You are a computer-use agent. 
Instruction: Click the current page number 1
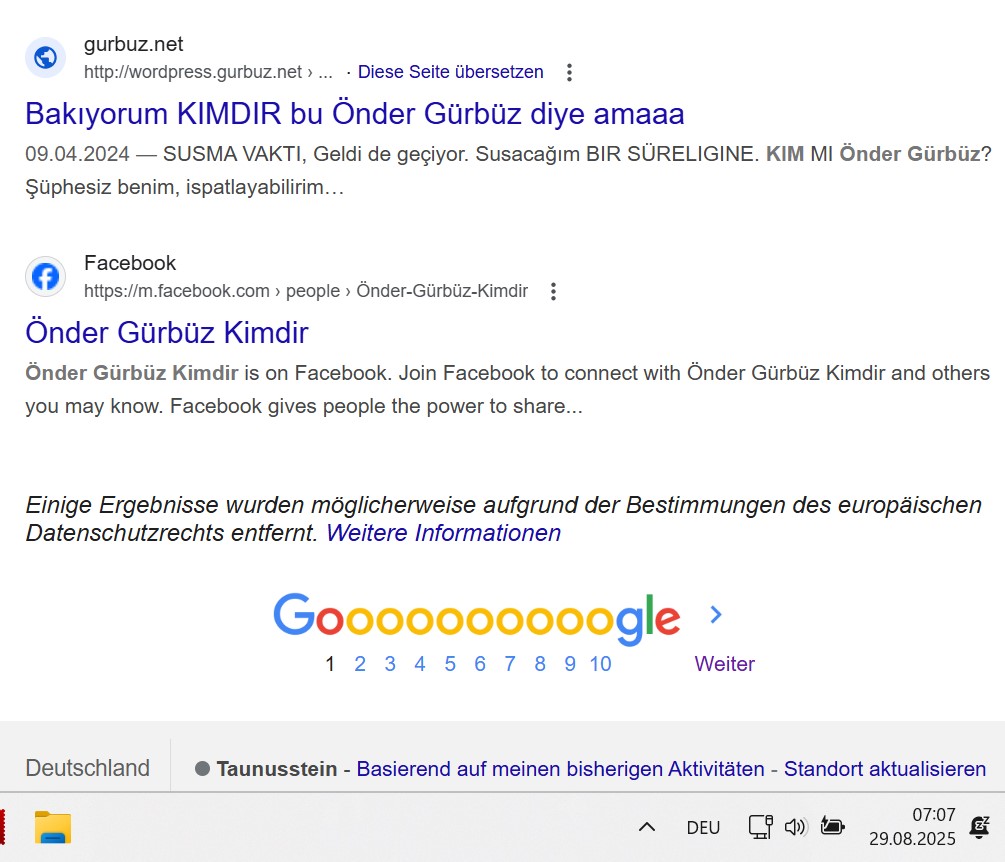click(330, 664)
